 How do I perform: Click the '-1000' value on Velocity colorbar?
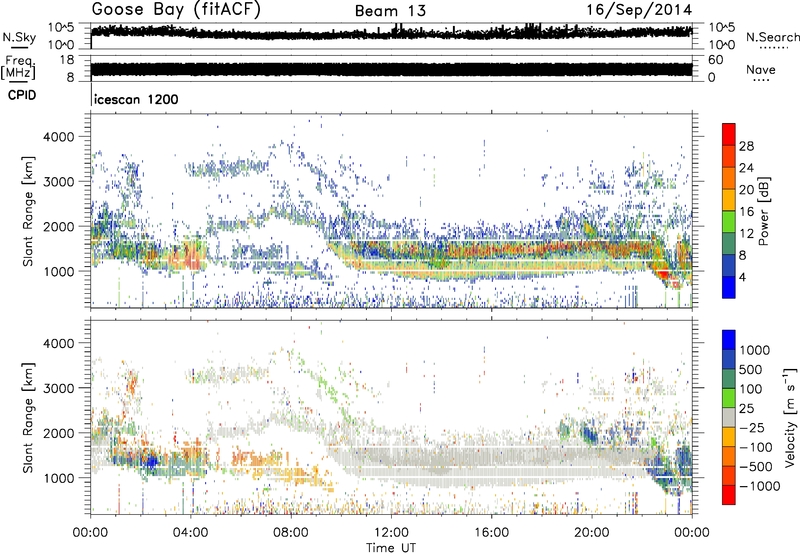(x=760, y=486)
